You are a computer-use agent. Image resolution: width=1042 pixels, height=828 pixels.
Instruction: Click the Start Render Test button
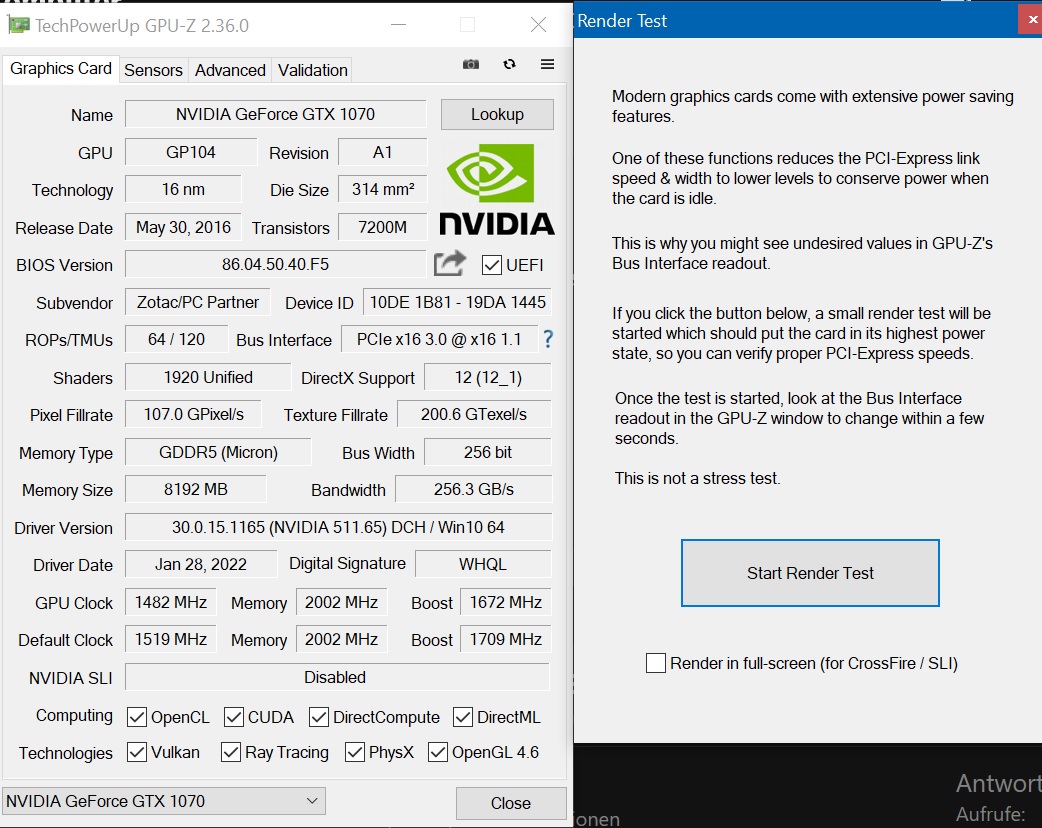(810, 573)
